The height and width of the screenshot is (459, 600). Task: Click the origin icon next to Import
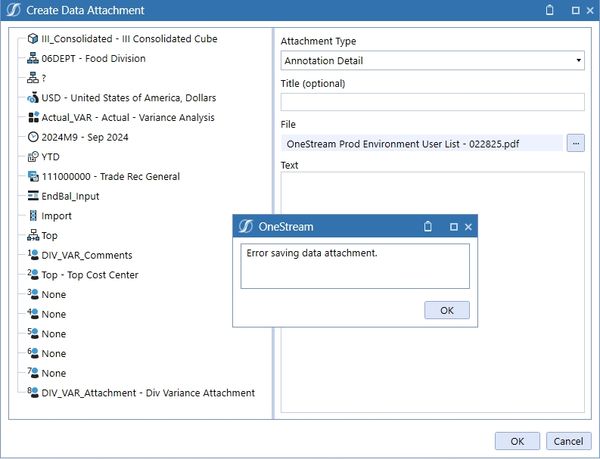pos(33,216)
